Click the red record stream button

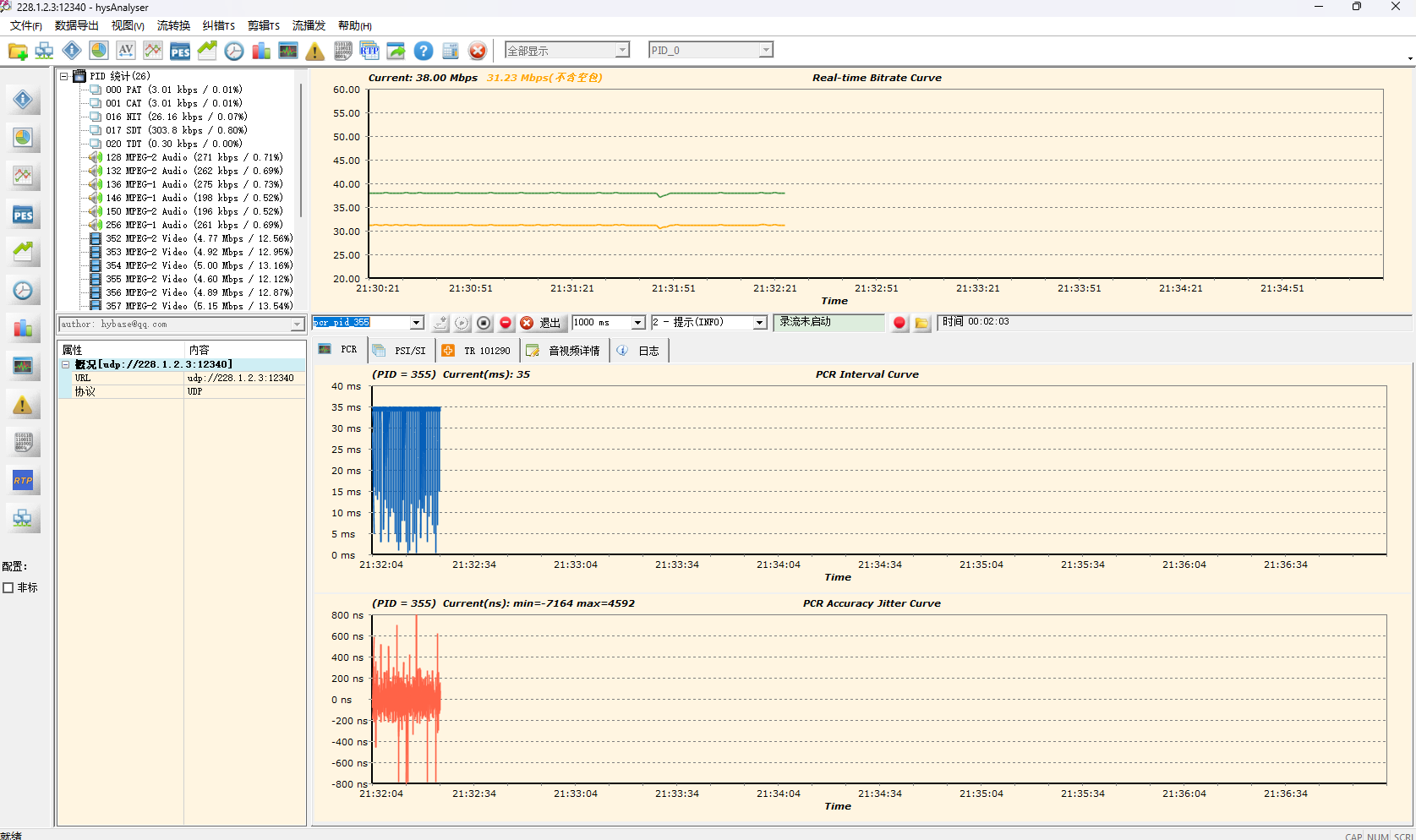click(899, 323)
